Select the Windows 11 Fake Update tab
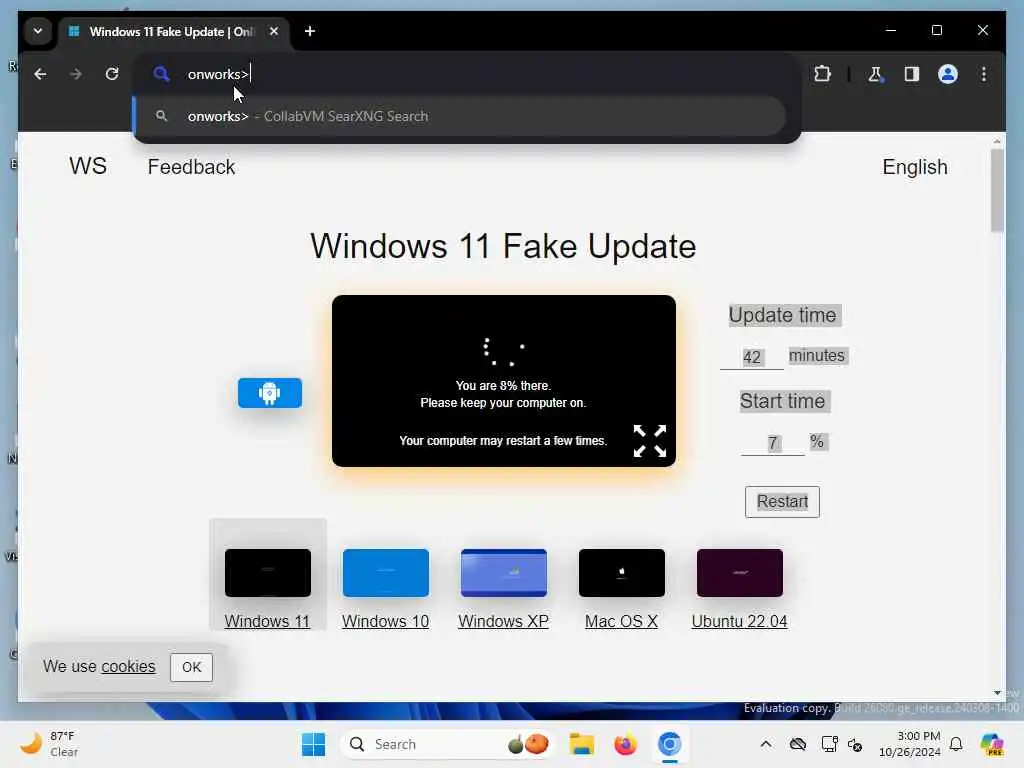 coord(171,31)
